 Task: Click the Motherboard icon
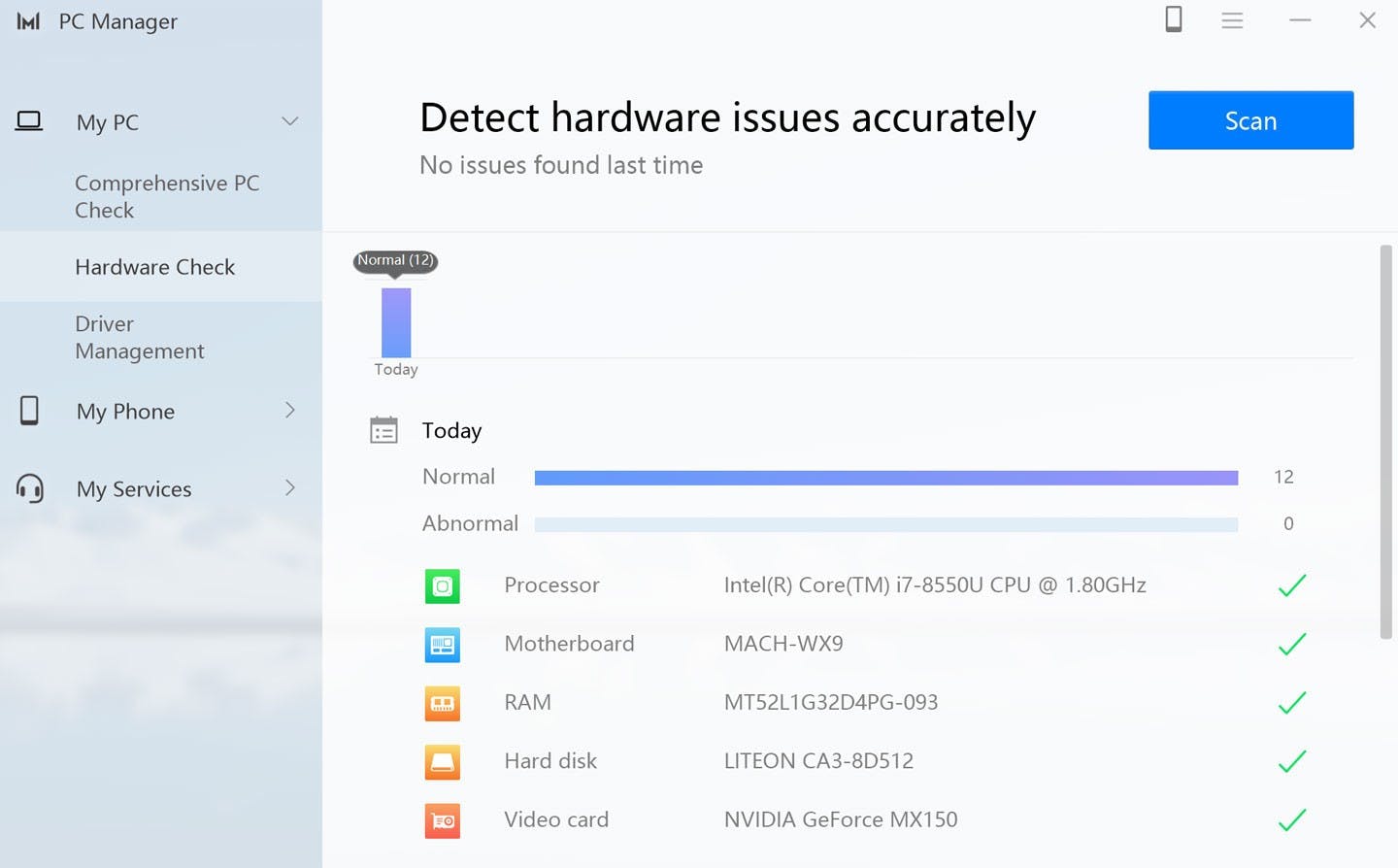tap(443, 645)
